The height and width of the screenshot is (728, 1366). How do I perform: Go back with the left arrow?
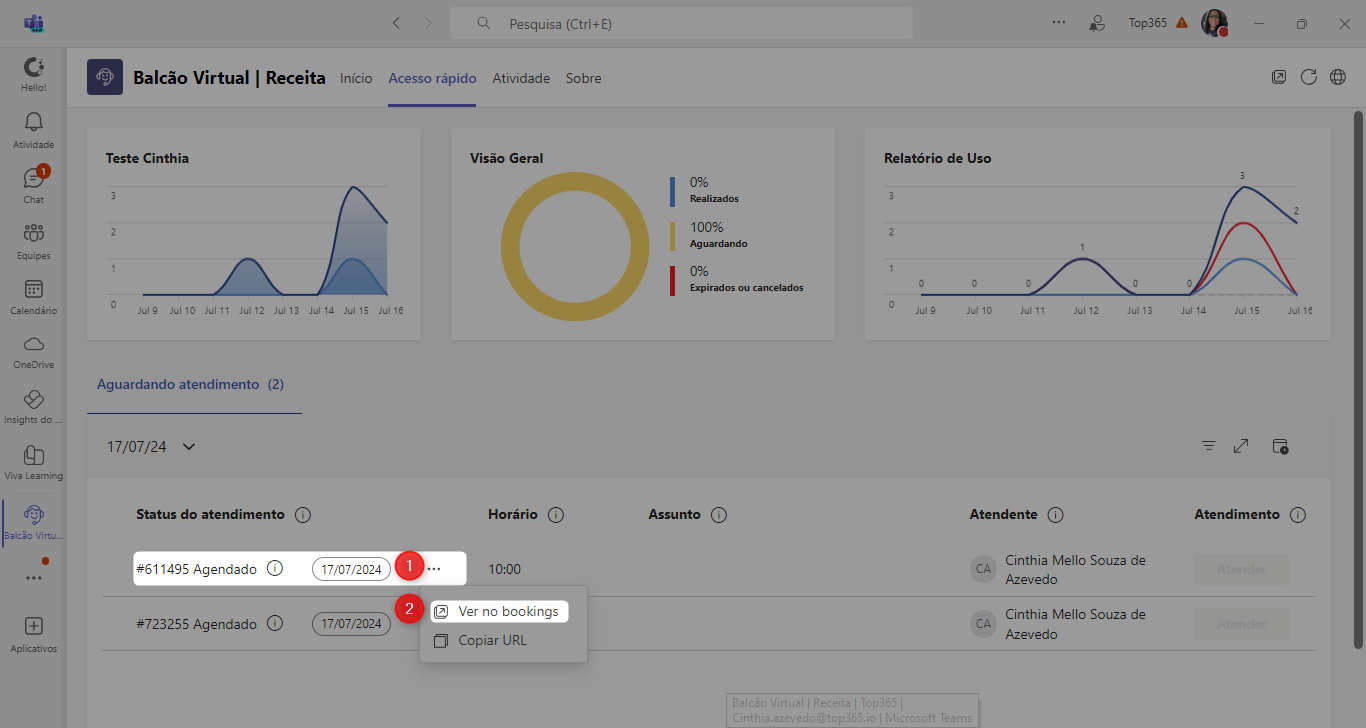click(x=396, y=22)
